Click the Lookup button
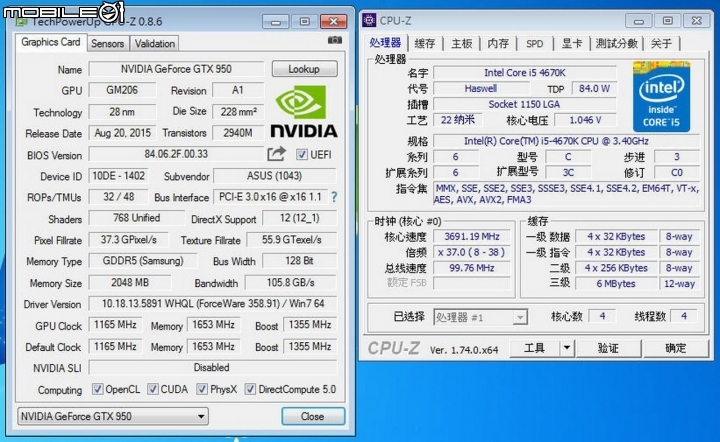Image resolution: width=720 pixels, height=442 pixels. tap(304, 69)
